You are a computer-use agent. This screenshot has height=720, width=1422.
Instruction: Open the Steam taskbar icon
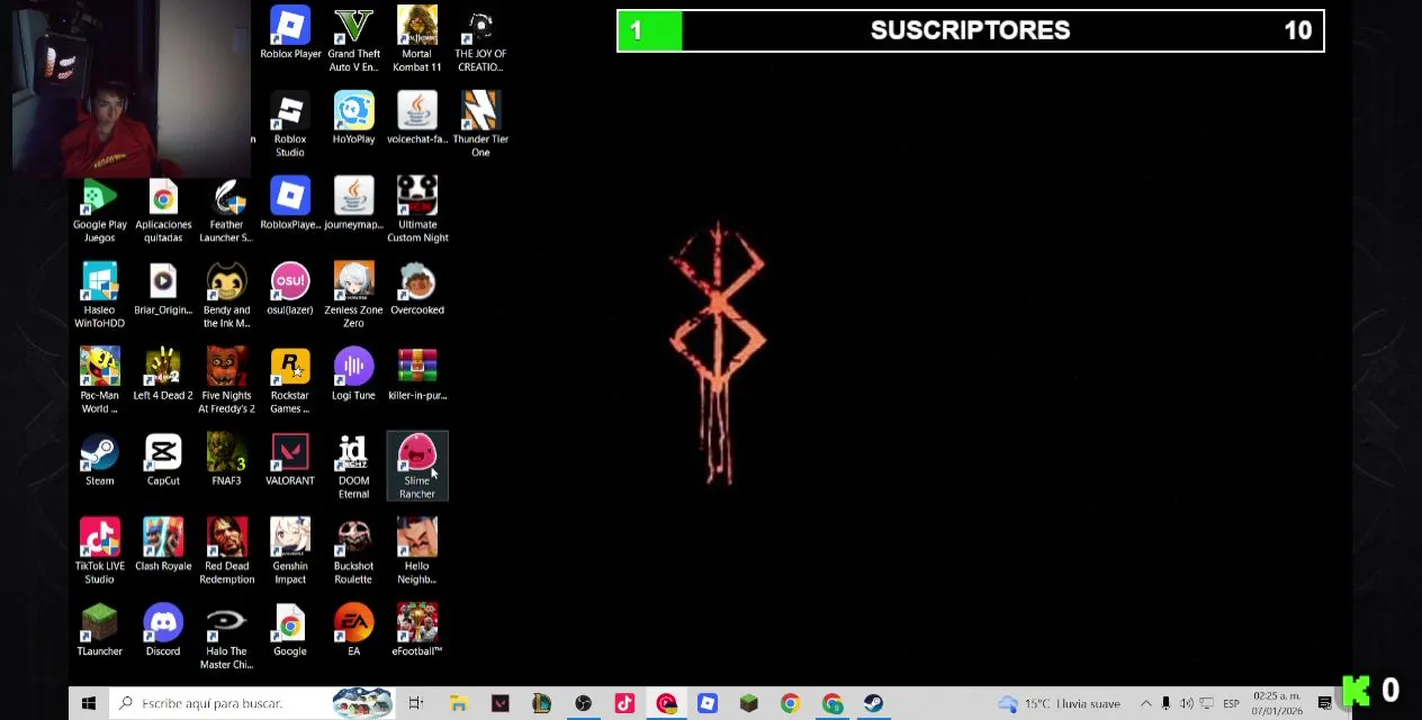pos(873,703)
